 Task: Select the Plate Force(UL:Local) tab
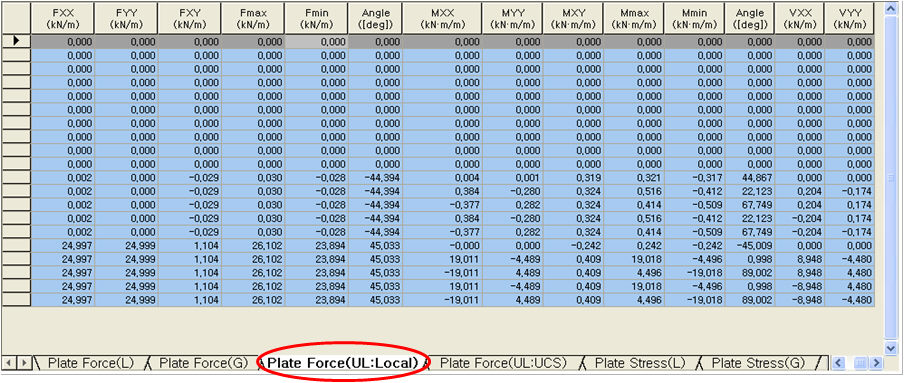tap(342, 363)
